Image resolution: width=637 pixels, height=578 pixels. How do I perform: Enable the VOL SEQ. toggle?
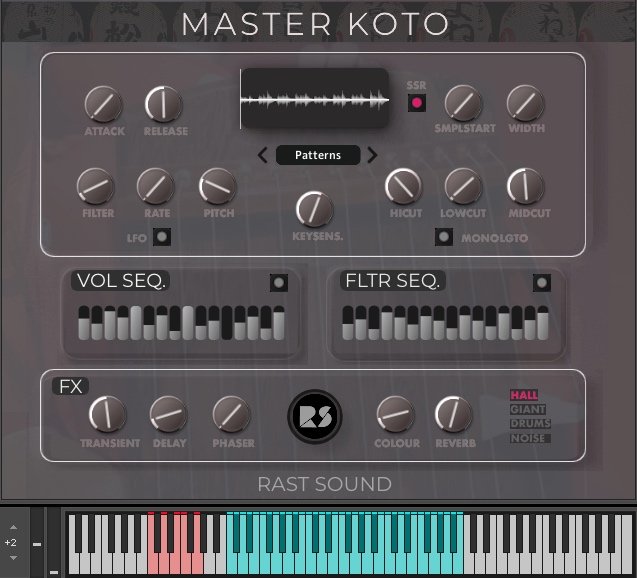[x=279, y=283]
